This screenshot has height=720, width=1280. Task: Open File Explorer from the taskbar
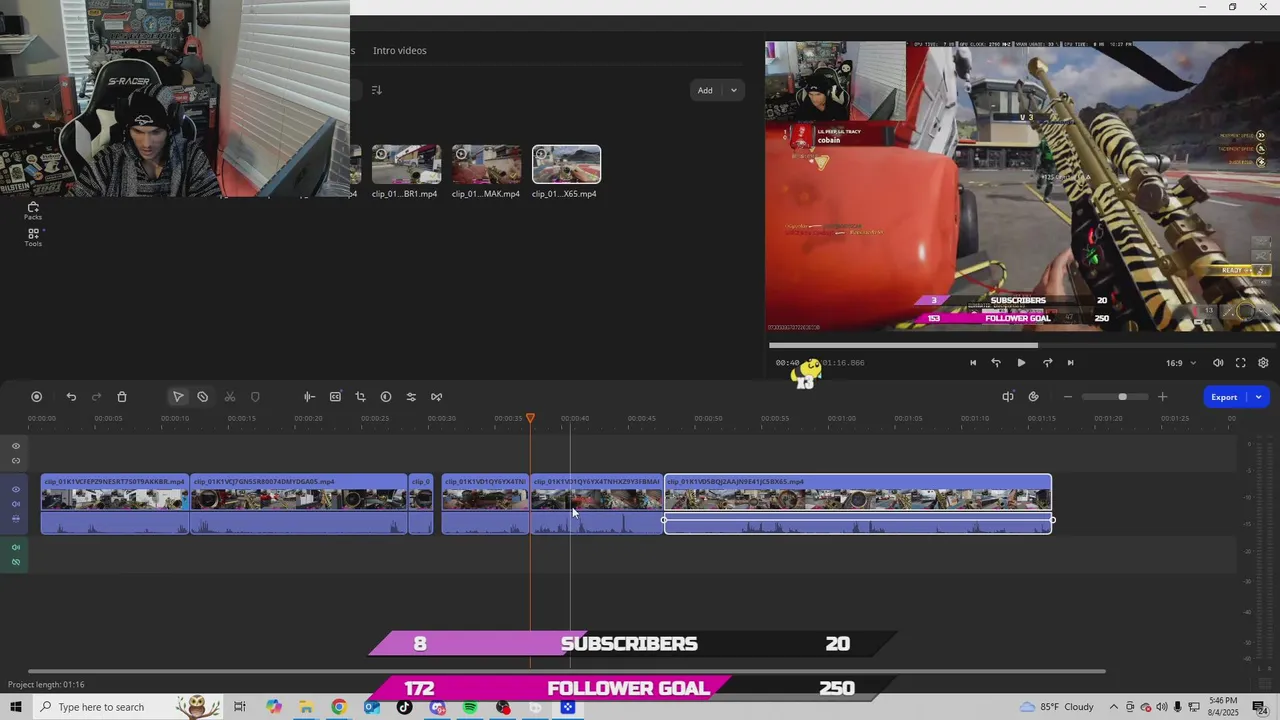(306, 707)
